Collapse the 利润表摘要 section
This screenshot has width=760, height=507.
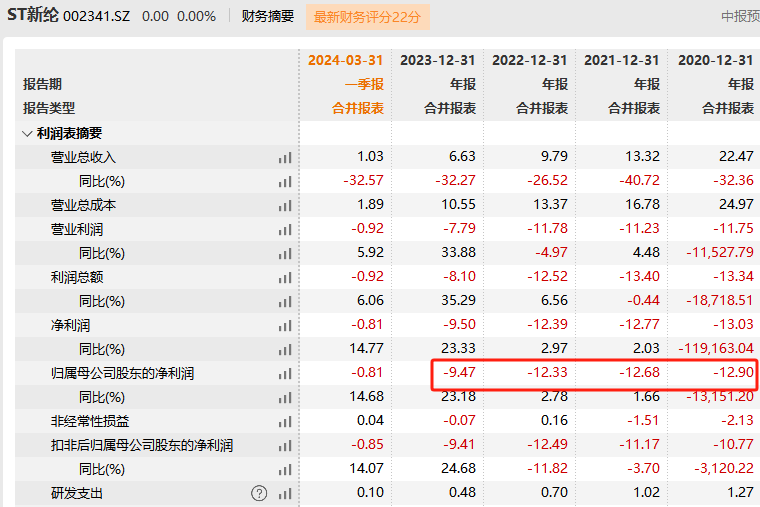click(26, 133)
